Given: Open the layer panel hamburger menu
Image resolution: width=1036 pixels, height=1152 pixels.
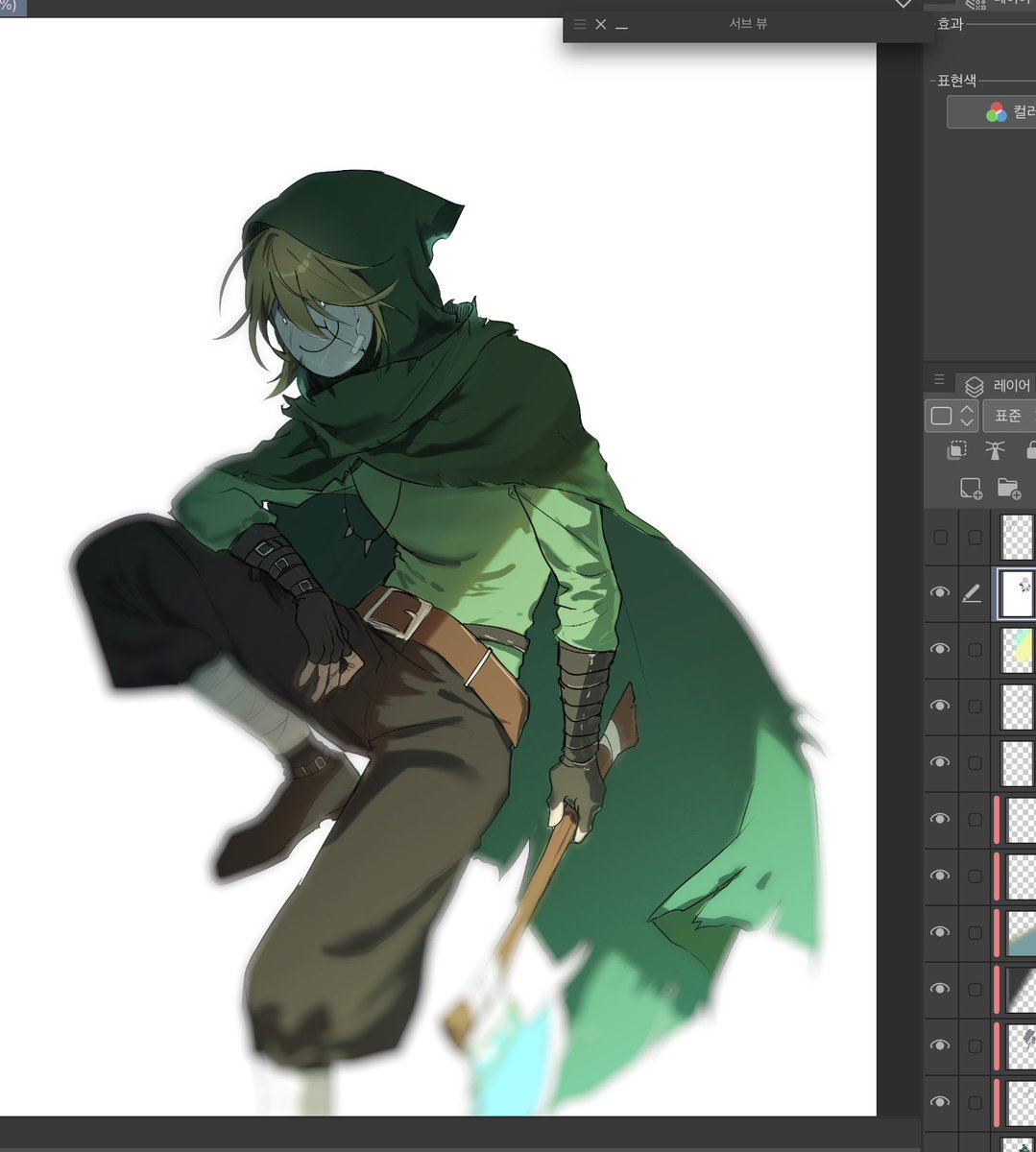Looking at the screenshot, I should point(939,379).
